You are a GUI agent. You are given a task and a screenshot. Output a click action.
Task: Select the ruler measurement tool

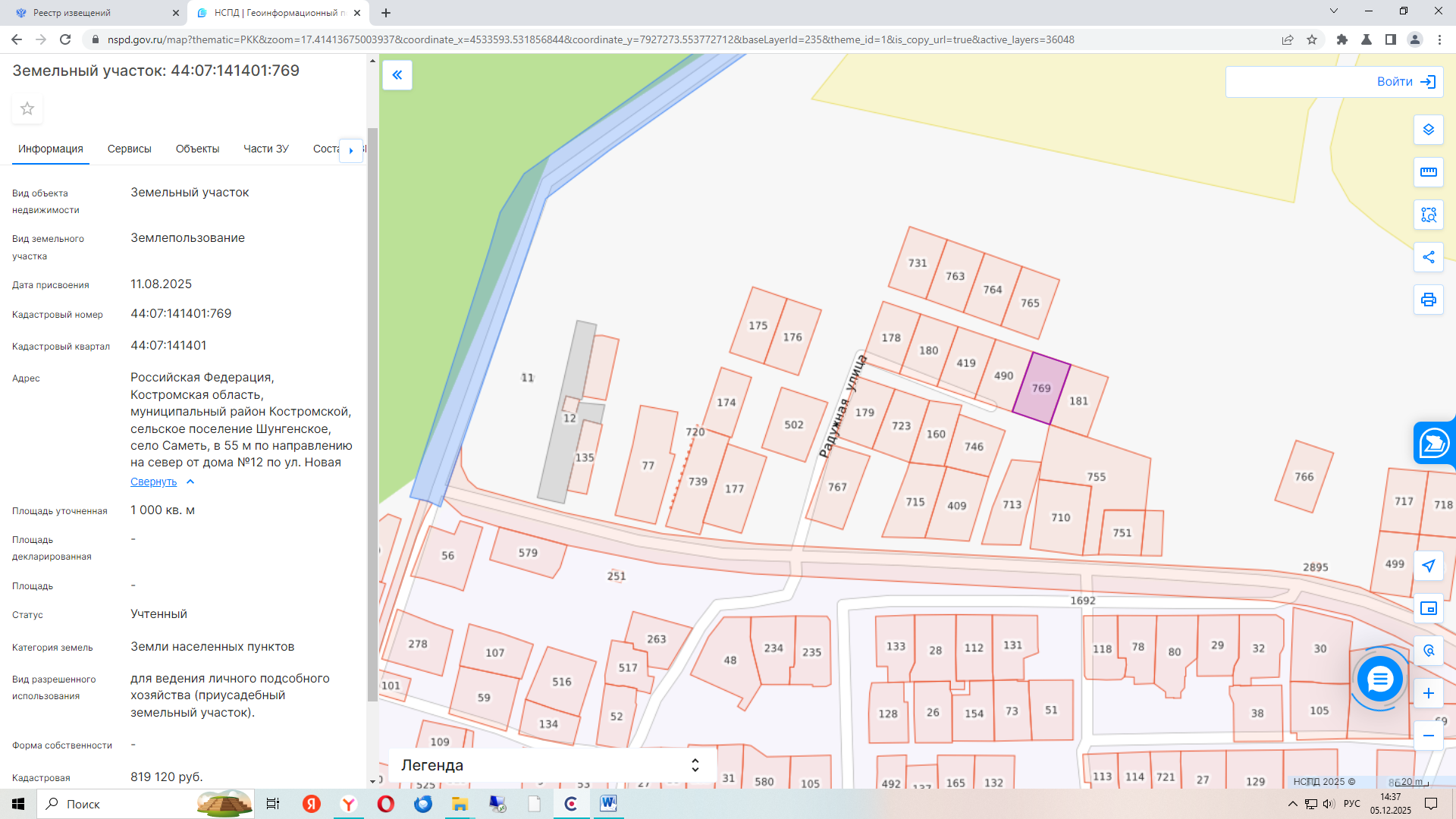coord(1428,172)
